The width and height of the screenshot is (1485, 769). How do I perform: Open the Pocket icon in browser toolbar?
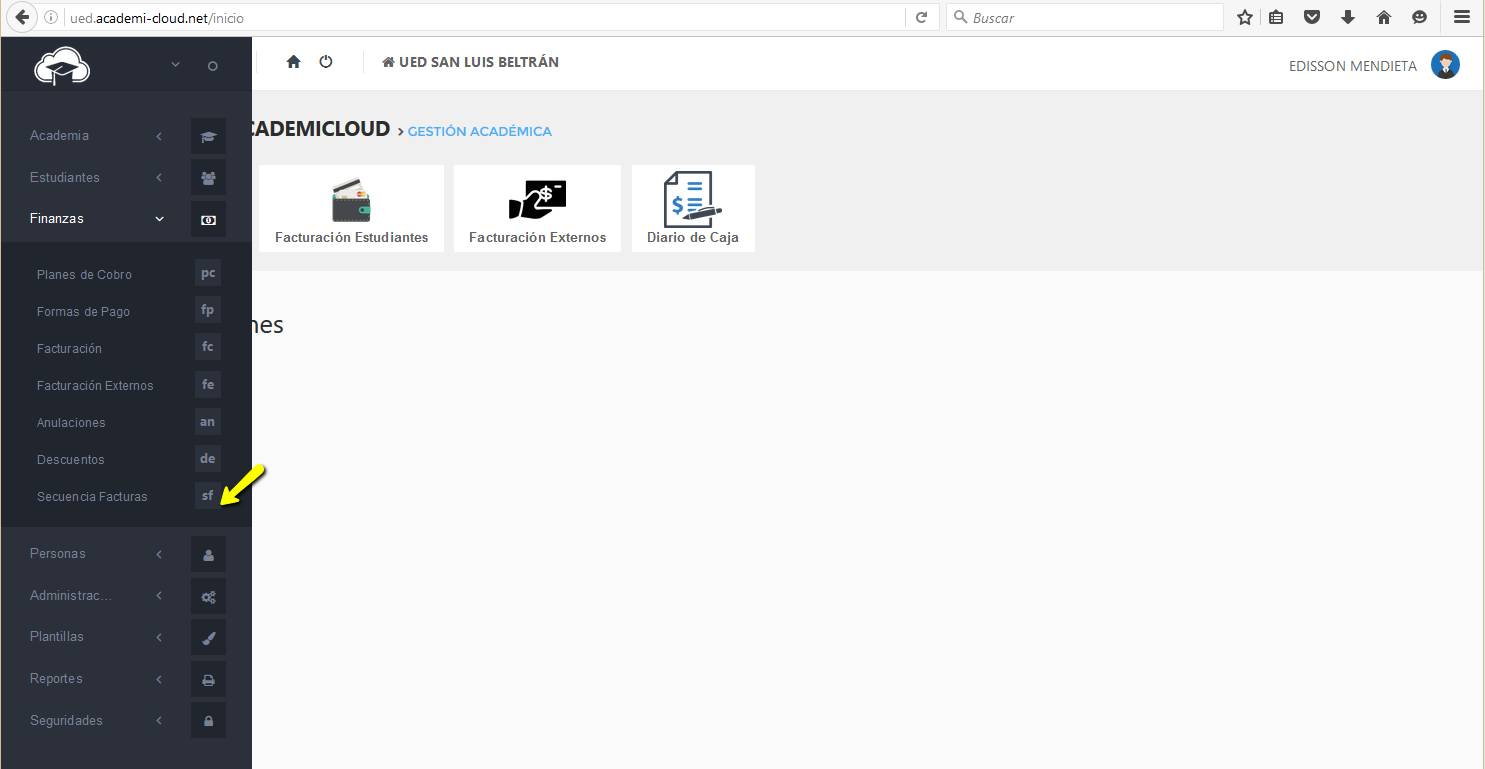click(x=1312, y=17)
